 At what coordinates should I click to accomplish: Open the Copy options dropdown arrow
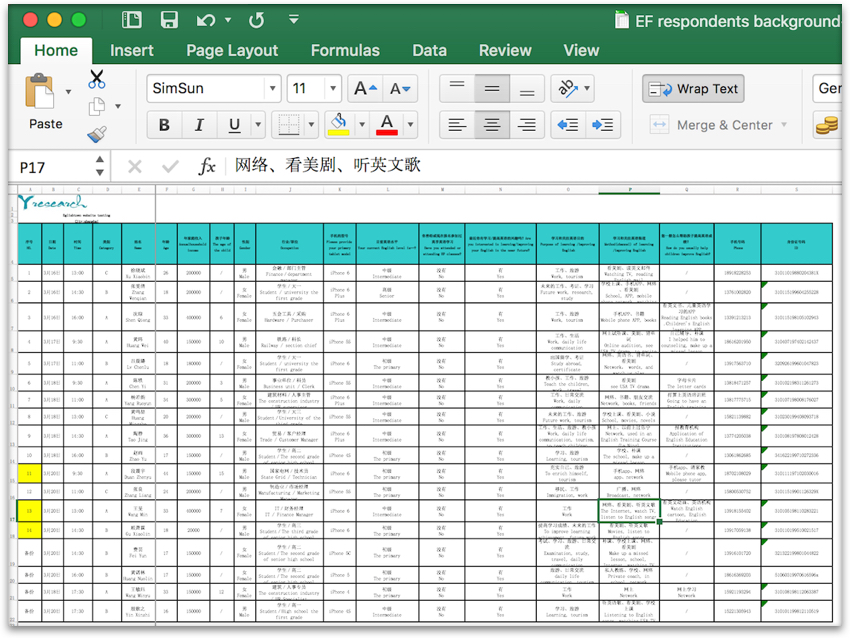[118, 106]
